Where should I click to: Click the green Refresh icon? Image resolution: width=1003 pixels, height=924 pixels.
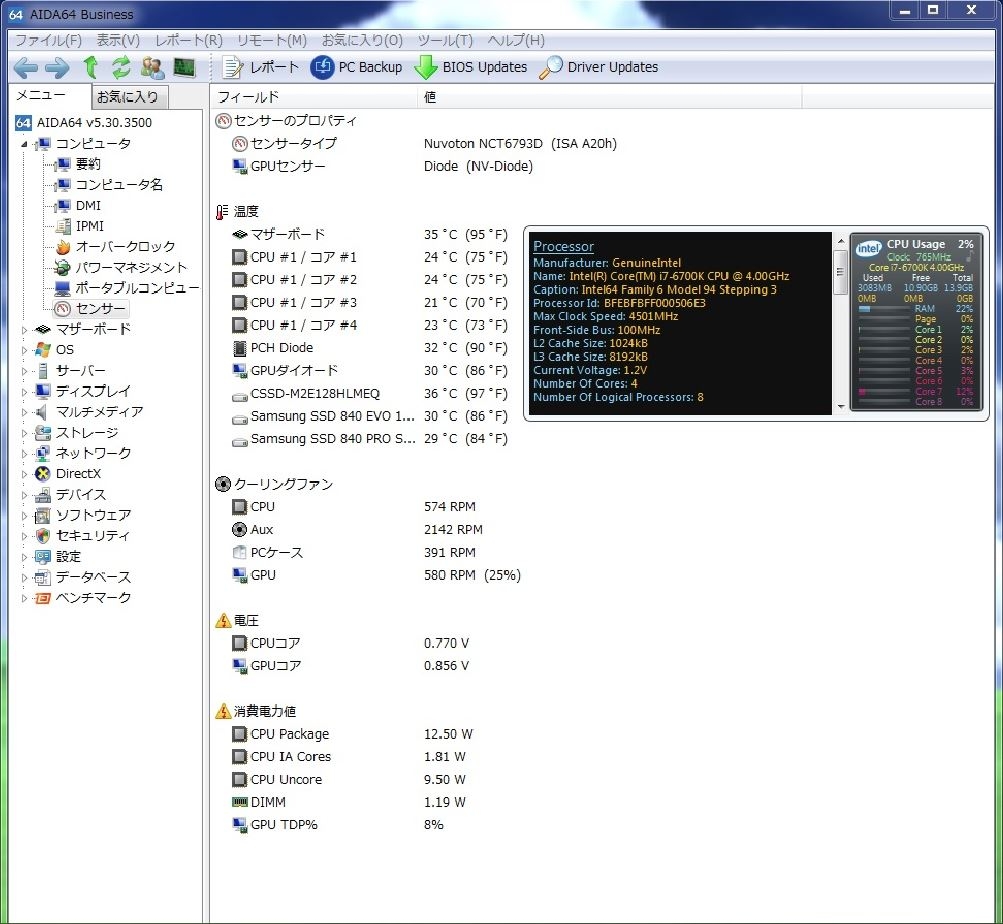121,68
